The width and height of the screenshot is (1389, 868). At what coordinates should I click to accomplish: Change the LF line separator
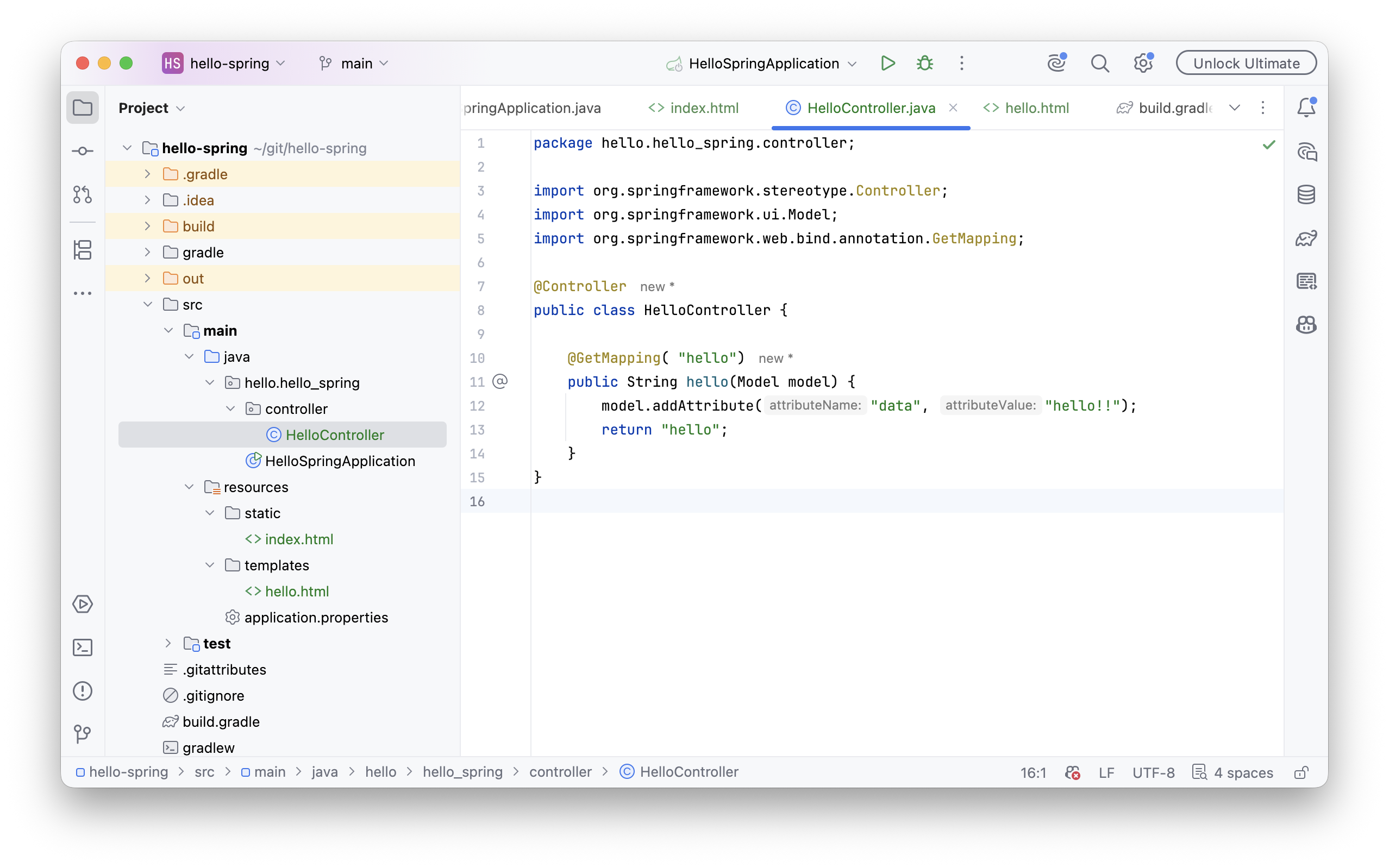coord(1106,772)
